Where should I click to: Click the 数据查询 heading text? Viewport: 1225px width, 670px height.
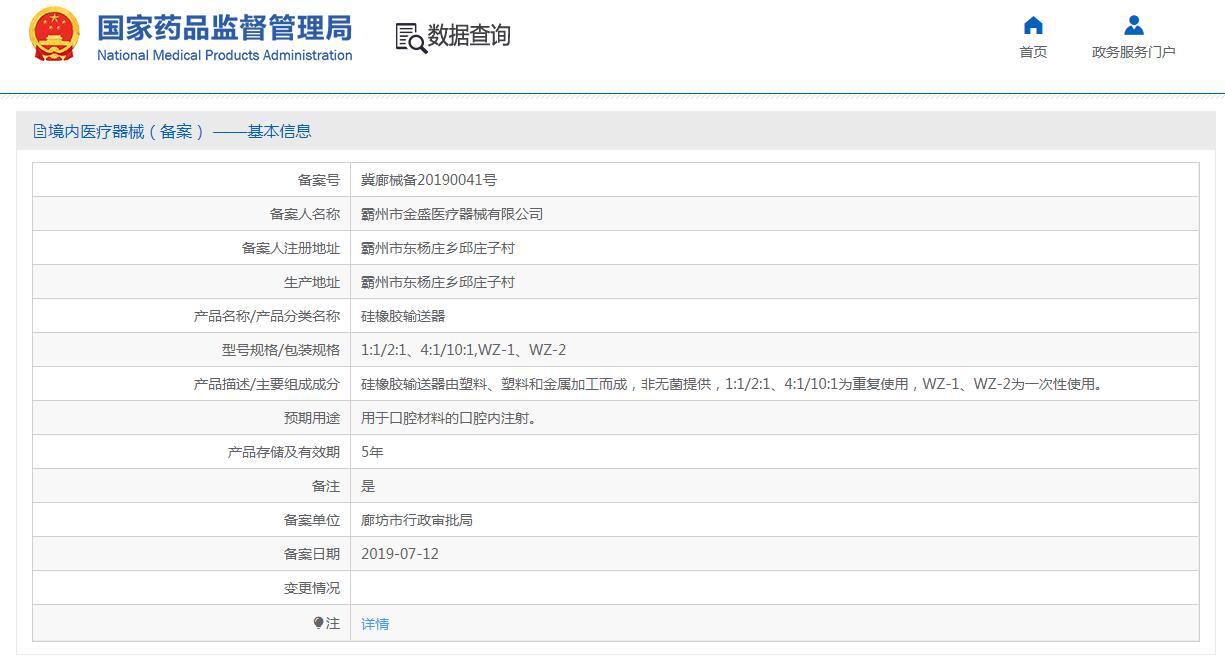coord(469,36)
